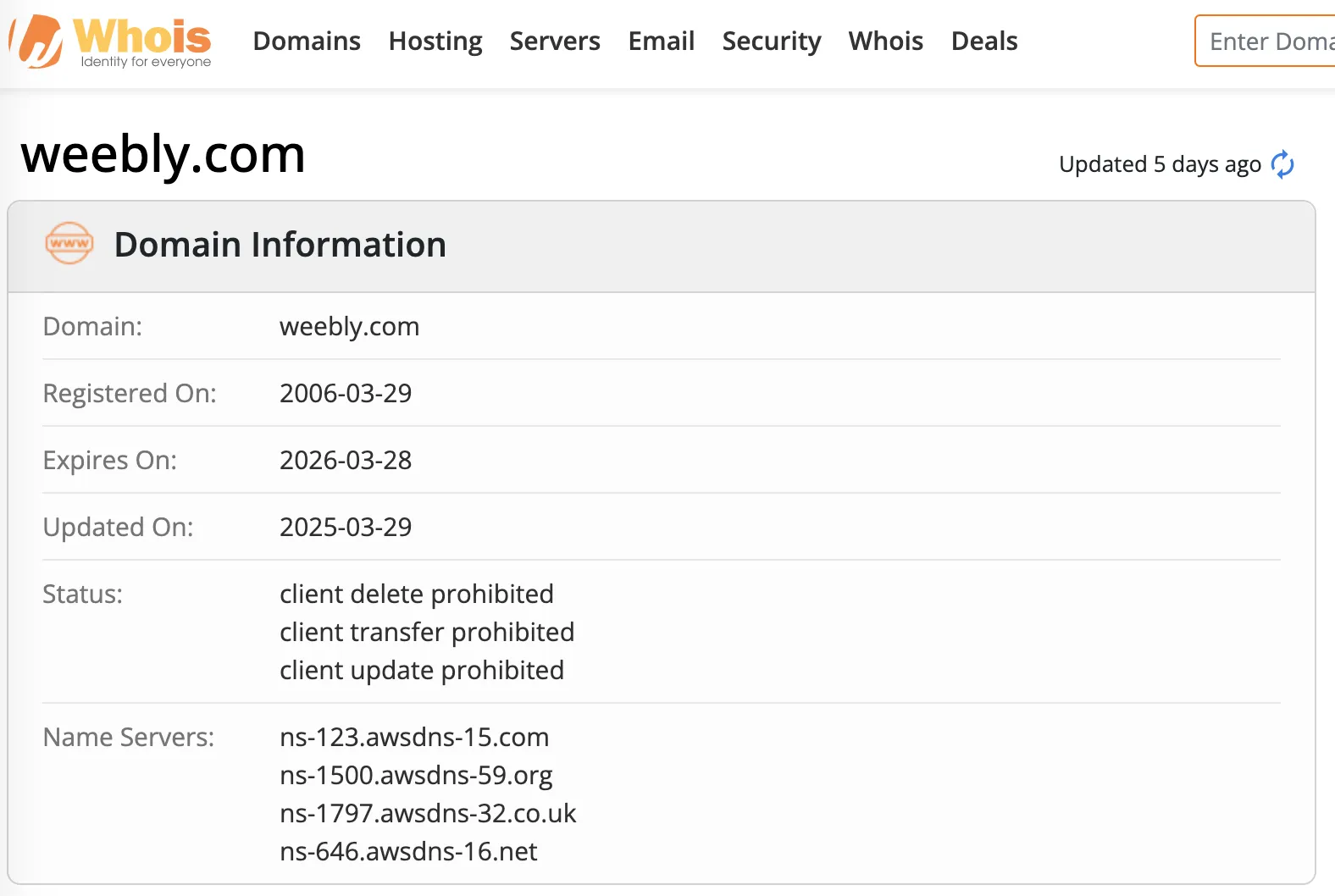1335x896 pixels.
Task: Click the 'Domain:' label
Action: click(x=92, y=326)
